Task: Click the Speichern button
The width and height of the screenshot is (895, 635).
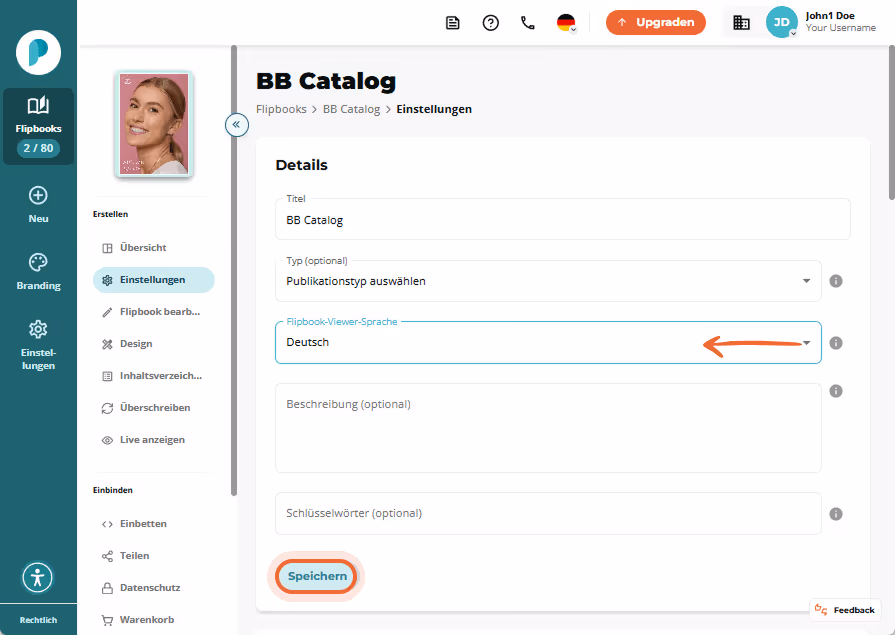Action: 317,576
